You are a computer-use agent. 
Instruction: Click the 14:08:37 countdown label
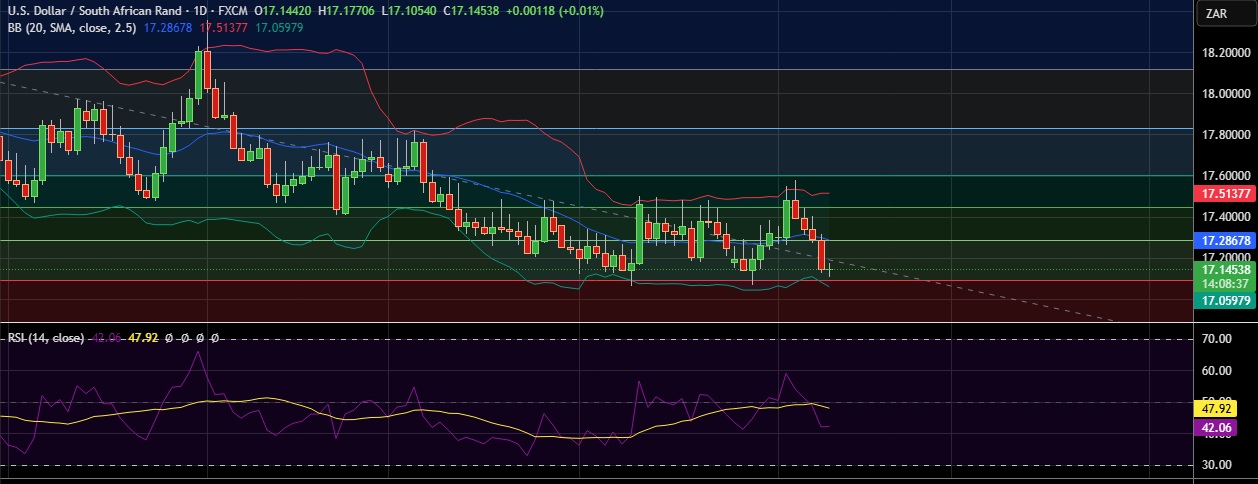(x=1226, y=284)
